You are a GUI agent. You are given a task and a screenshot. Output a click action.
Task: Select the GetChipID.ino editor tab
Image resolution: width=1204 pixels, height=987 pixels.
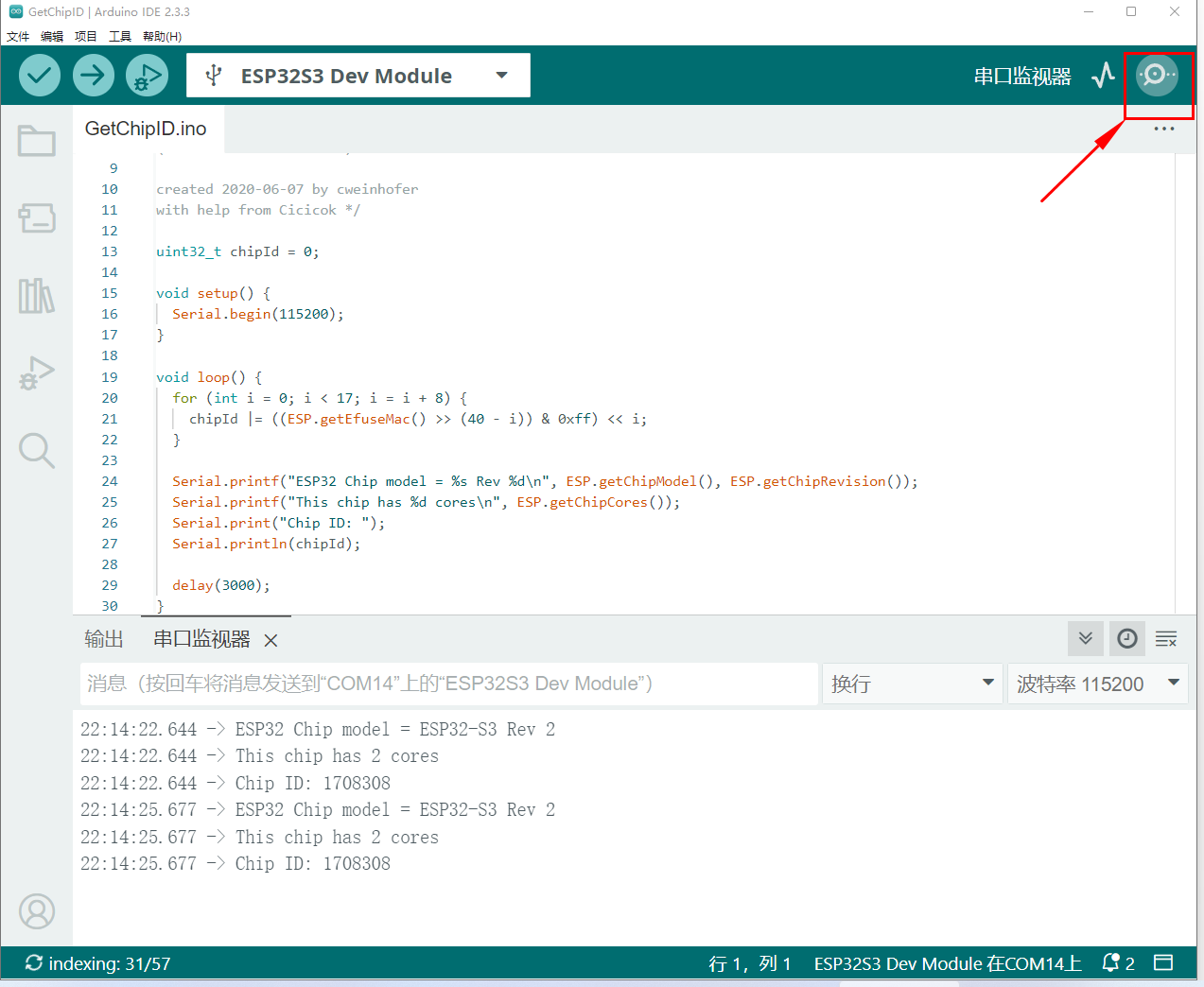click(146, 129)
